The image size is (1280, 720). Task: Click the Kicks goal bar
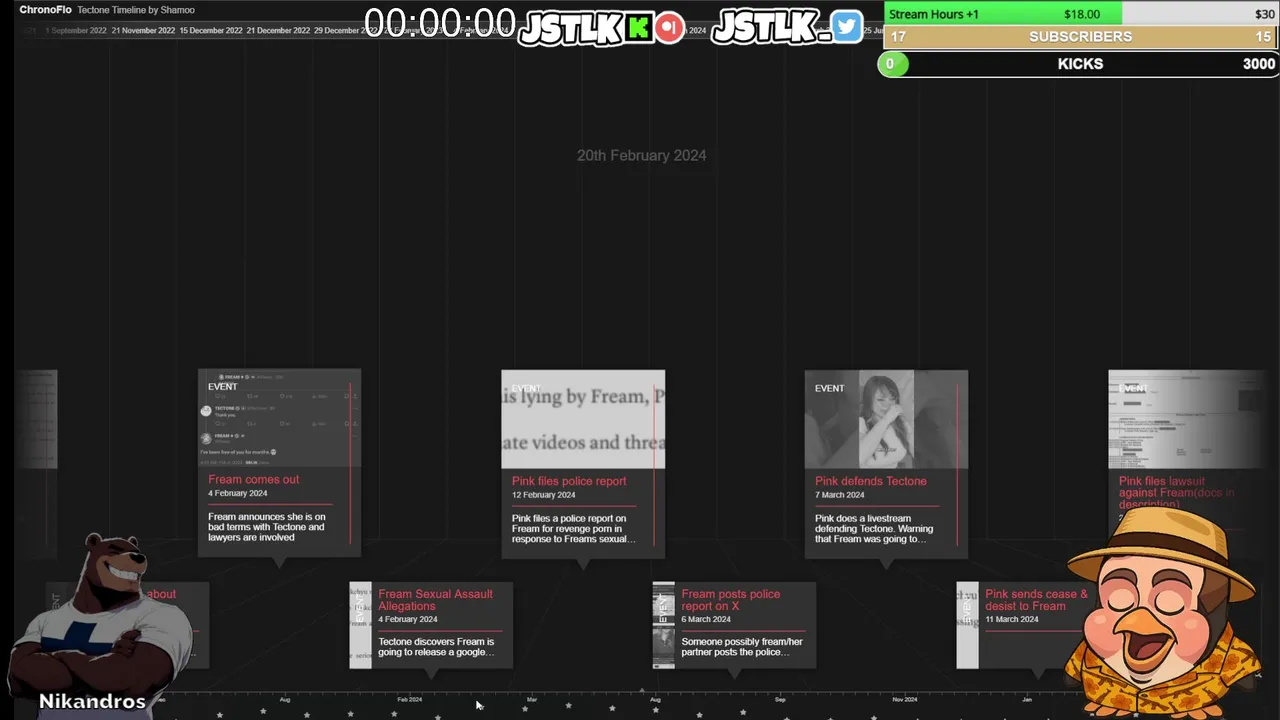(1081, 64)
